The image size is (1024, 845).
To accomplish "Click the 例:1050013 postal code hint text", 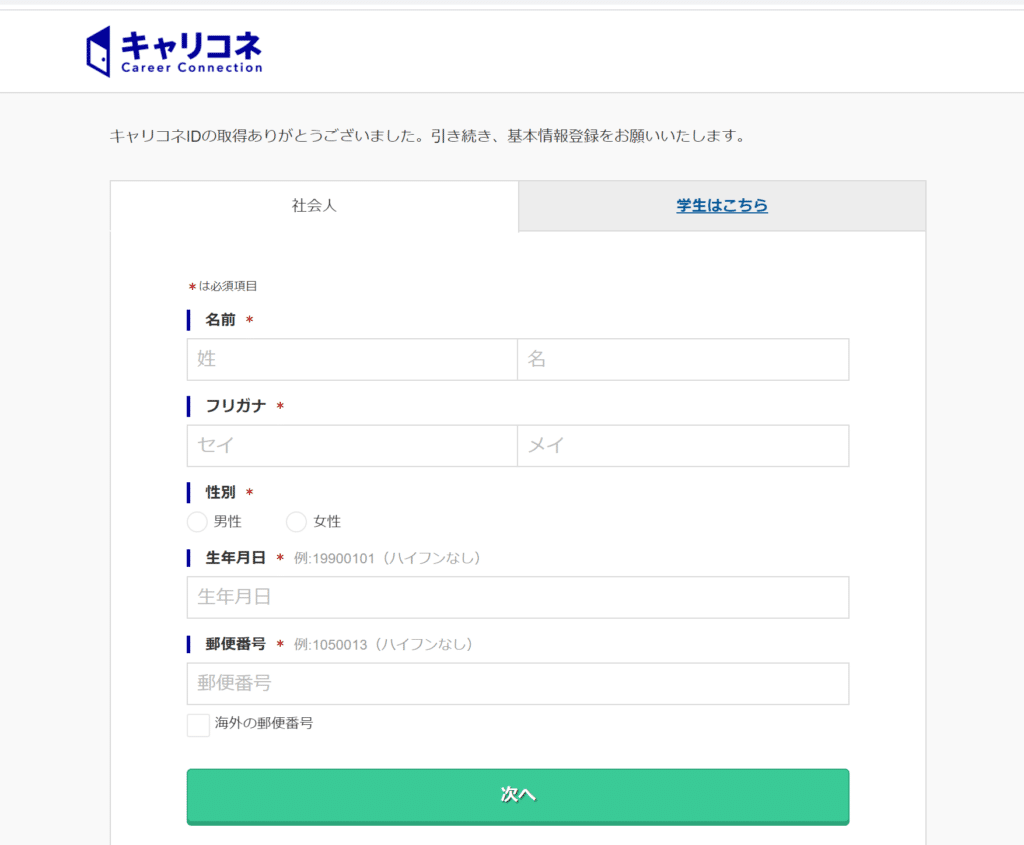I will [383, 645].
